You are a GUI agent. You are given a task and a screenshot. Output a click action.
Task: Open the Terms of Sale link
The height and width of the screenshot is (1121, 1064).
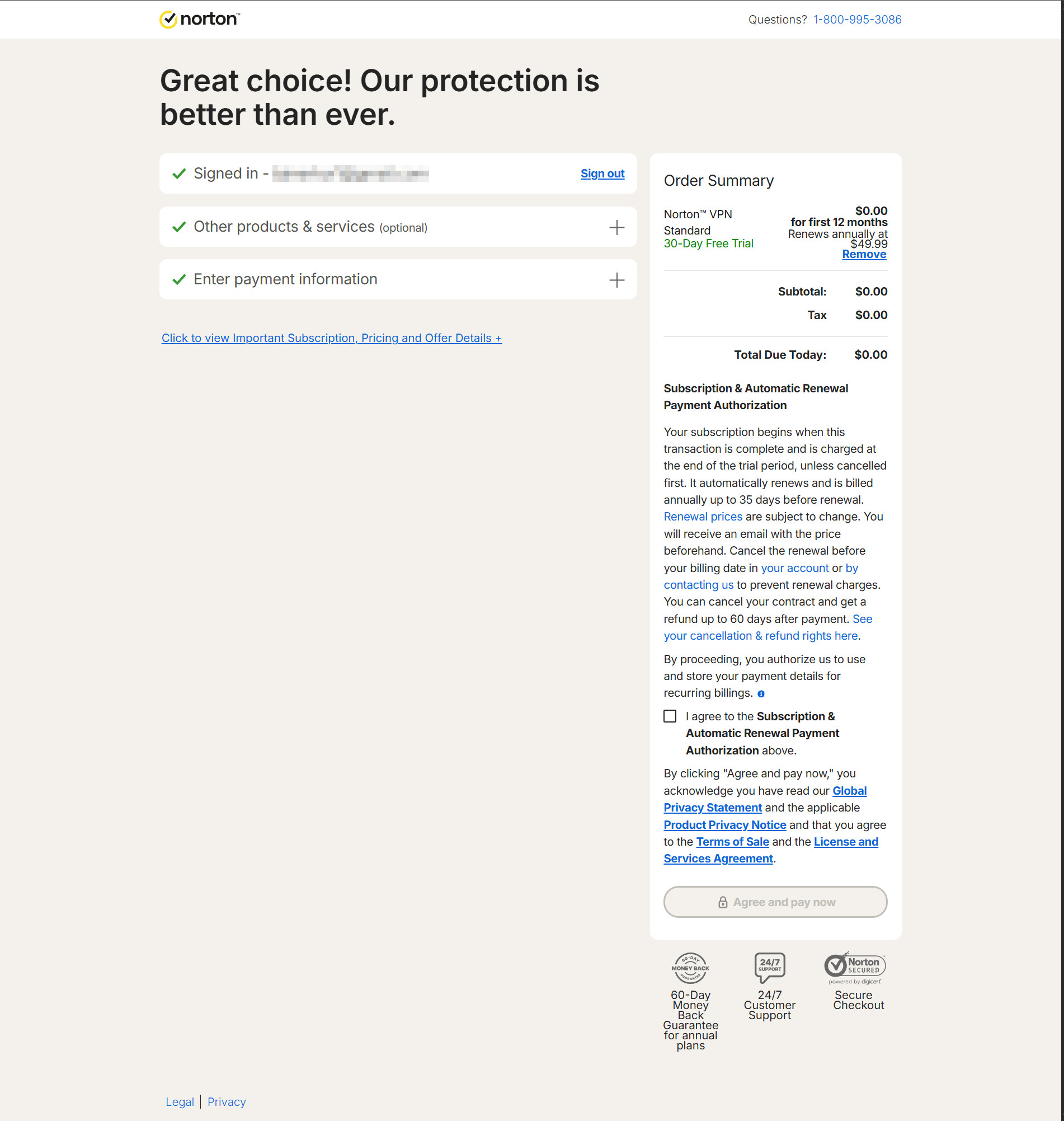732,842
